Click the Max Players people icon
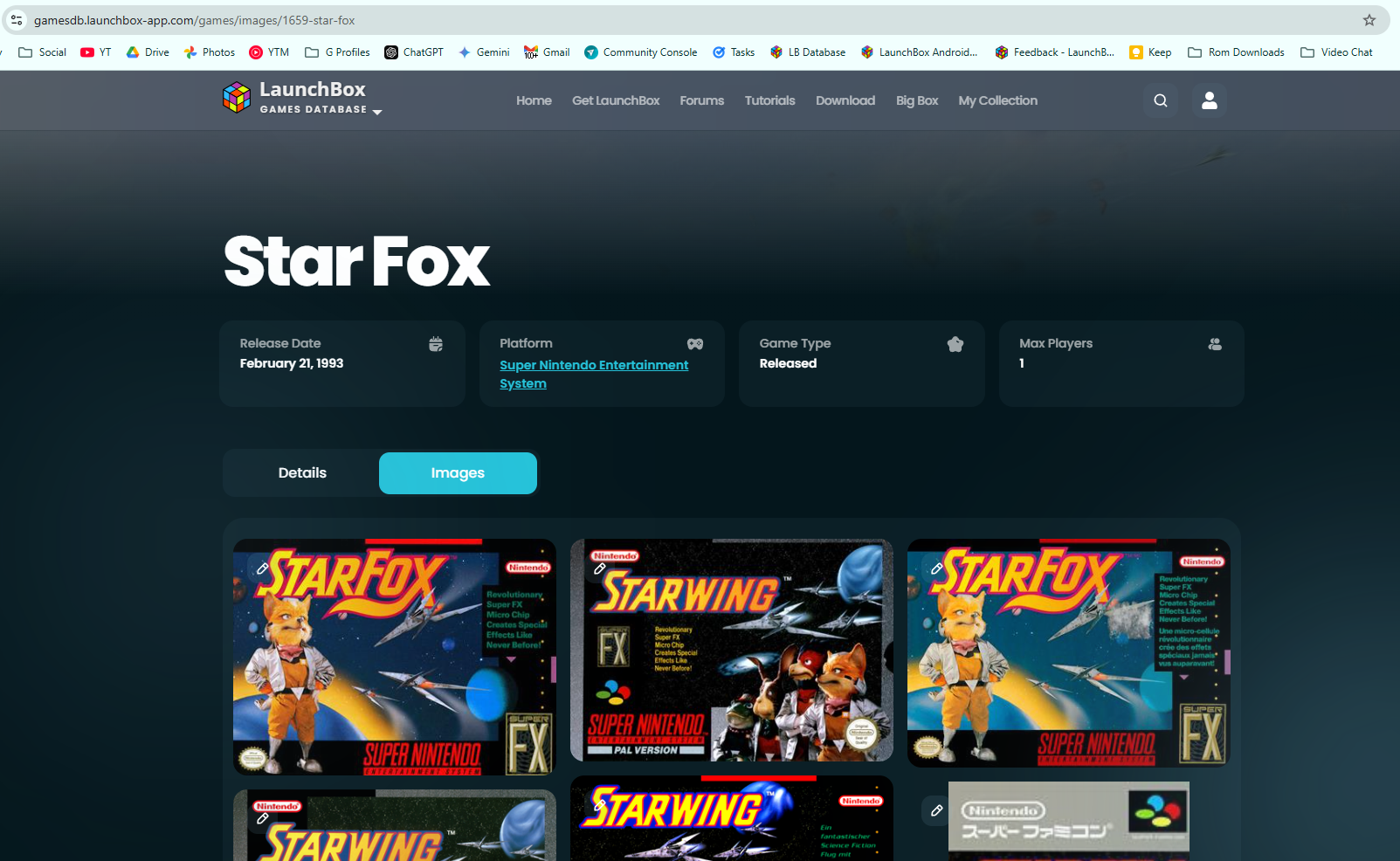Image resolution: width=1400 pixels, height=861 pixels. tap(1215, 344)
